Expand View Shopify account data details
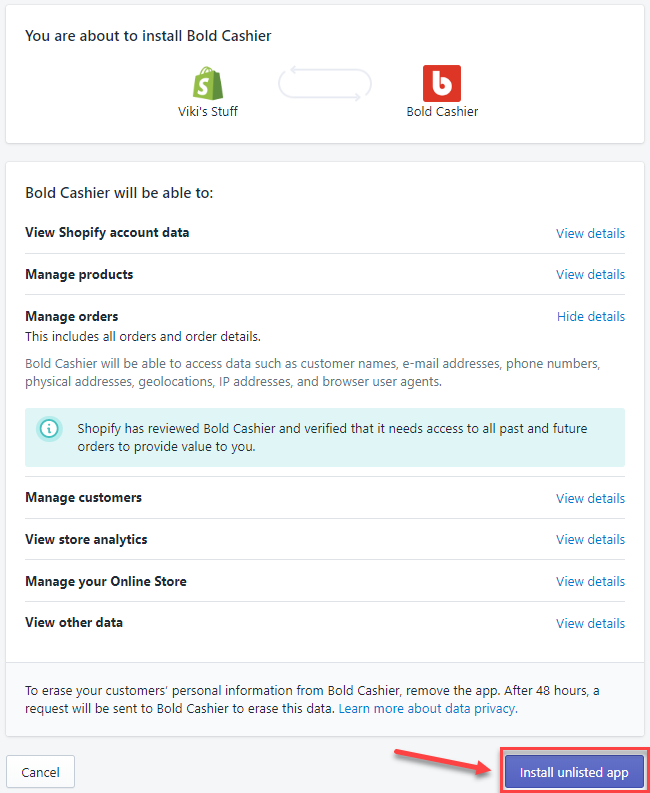650x793 pixels. click(x=590, y=233)
